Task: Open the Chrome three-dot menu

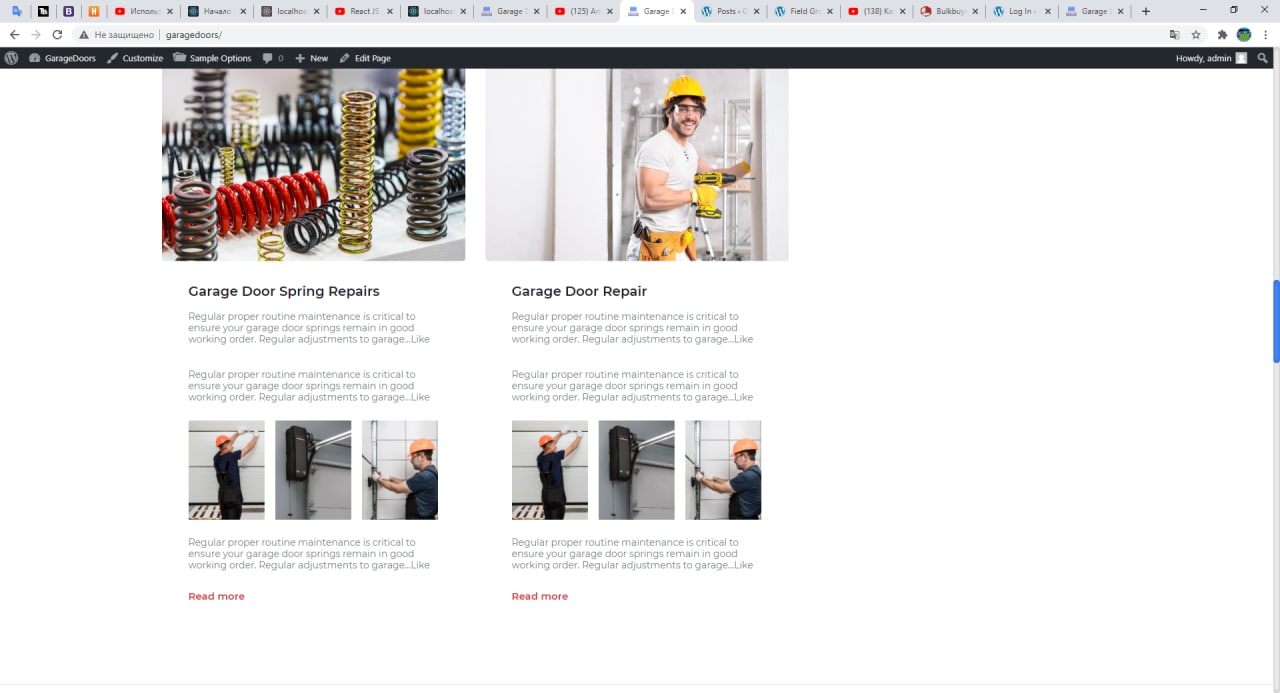Action: 1265,34
